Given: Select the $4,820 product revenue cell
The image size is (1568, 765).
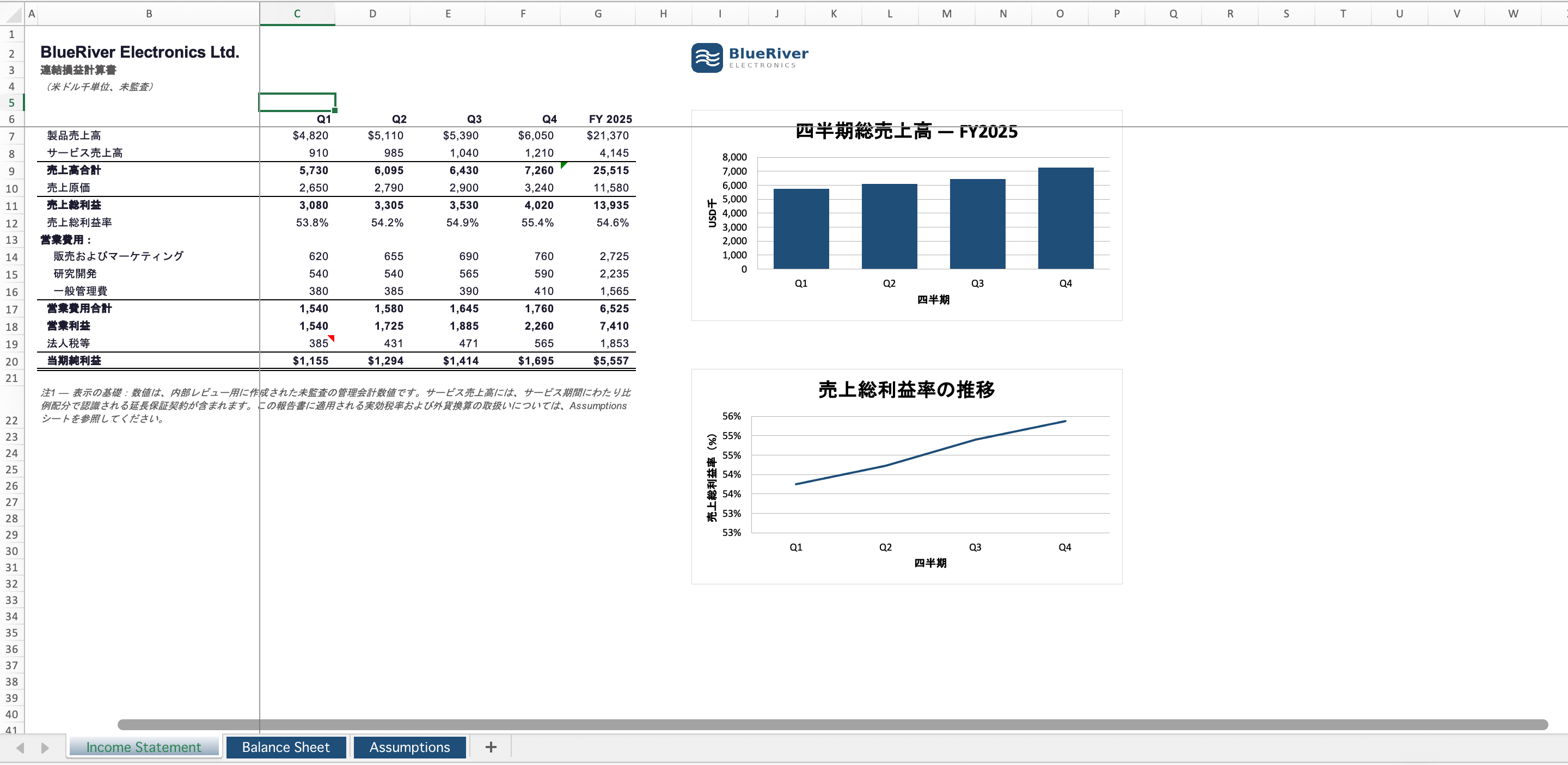Looking at the screenshot, I should click(x=297, y=135).
